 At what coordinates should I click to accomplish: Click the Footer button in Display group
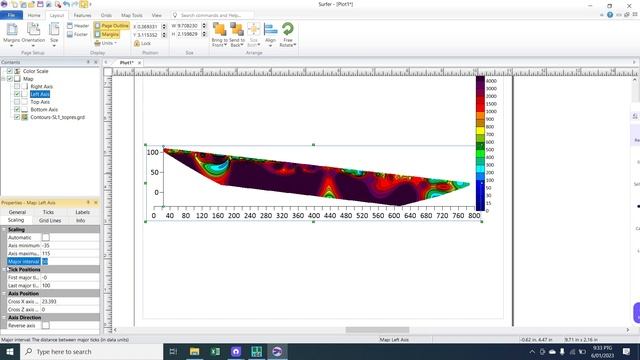(x=78, y=34)
